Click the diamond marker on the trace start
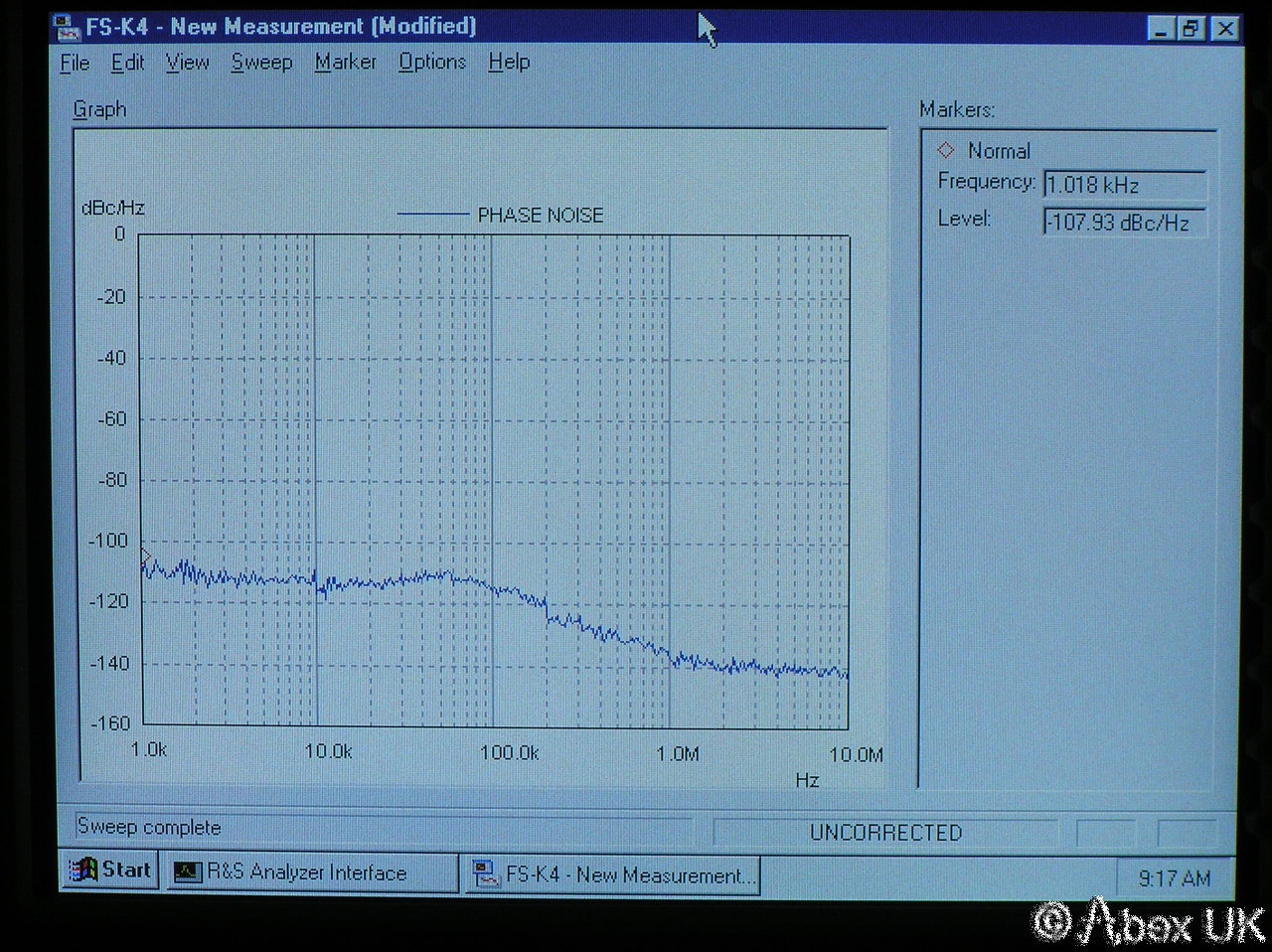 coord(145,556)
